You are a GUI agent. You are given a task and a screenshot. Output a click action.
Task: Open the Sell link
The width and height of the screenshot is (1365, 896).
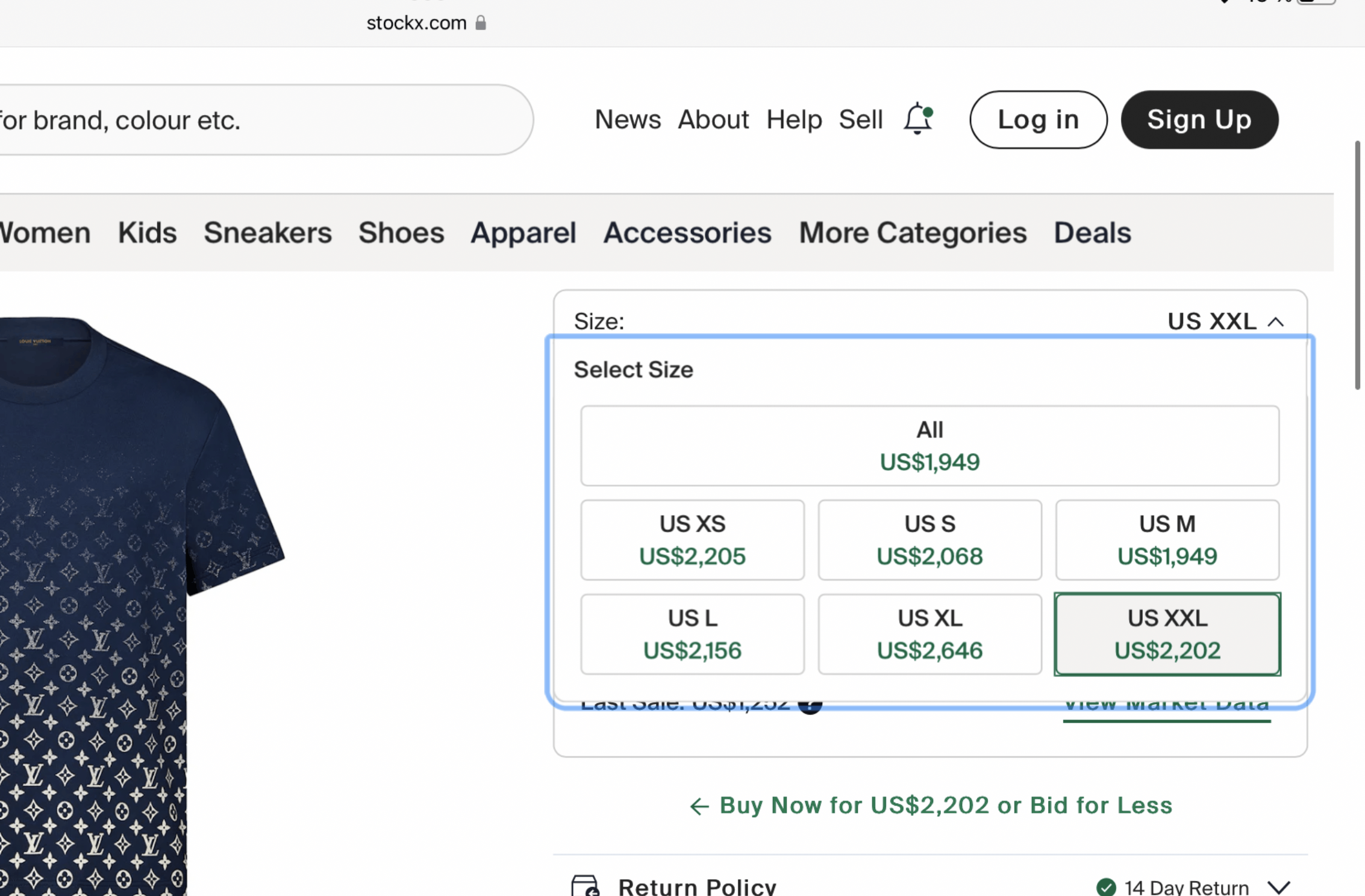(861, 119)
